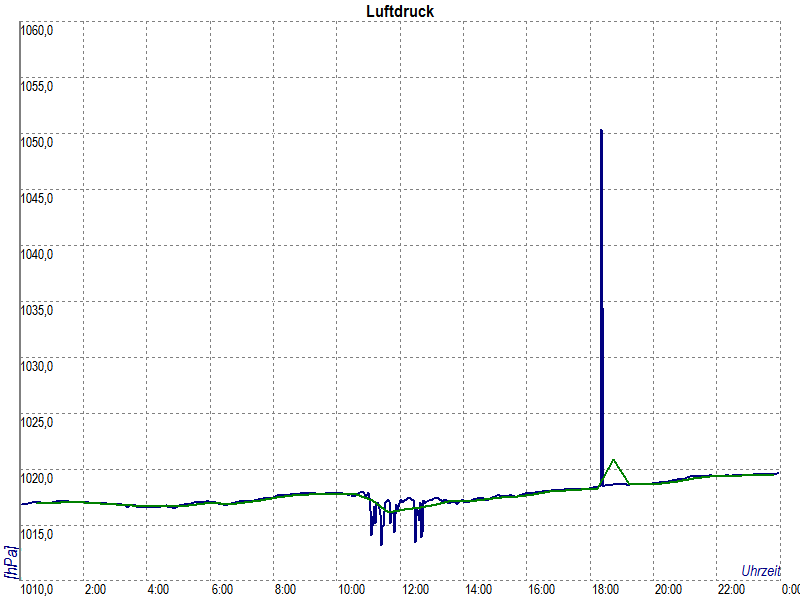Click the Uhrzeit axis label
Viewport: 800px width, 600px height.
click(x=761, y=571)
